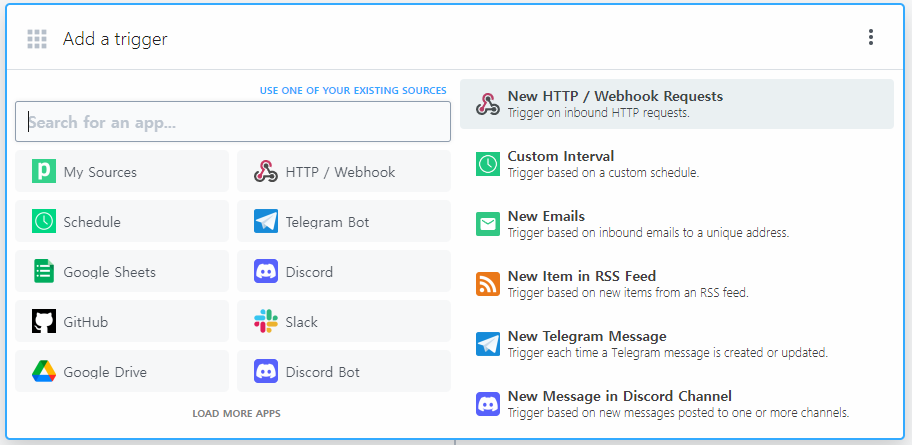This screenshot has width=912, height=445.
Task: Click Load More Apps
Action: [x=236, y=414]
